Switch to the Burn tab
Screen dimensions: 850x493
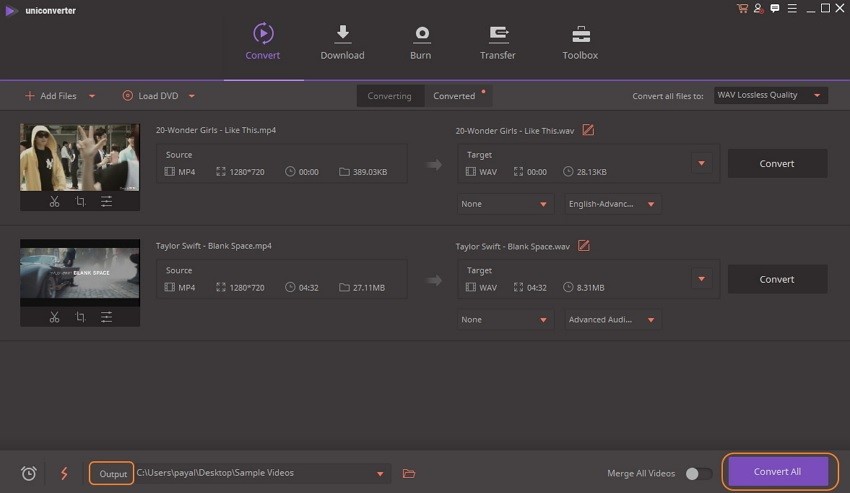pos(421,42)
